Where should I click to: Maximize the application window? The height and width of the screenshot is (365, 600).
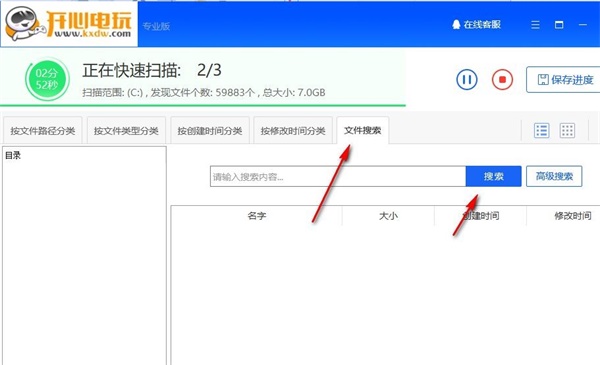[559, 25]
